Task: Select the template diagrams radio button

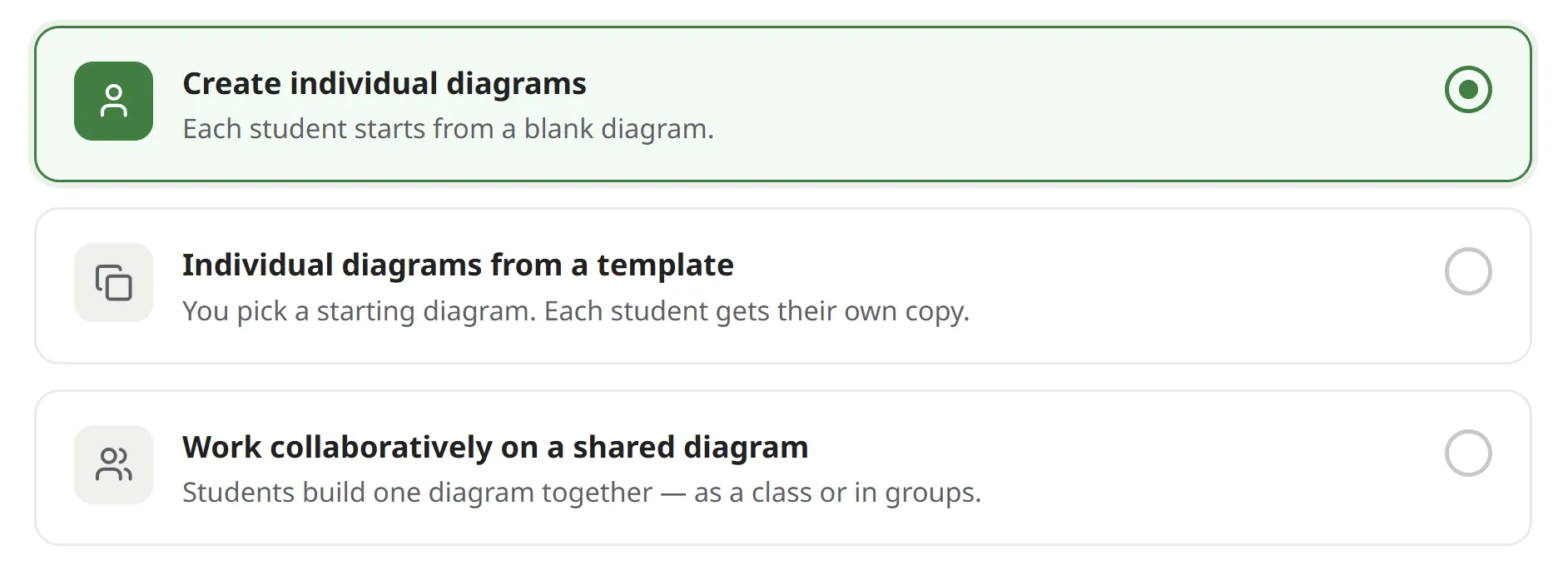Action: [1468, 271]
